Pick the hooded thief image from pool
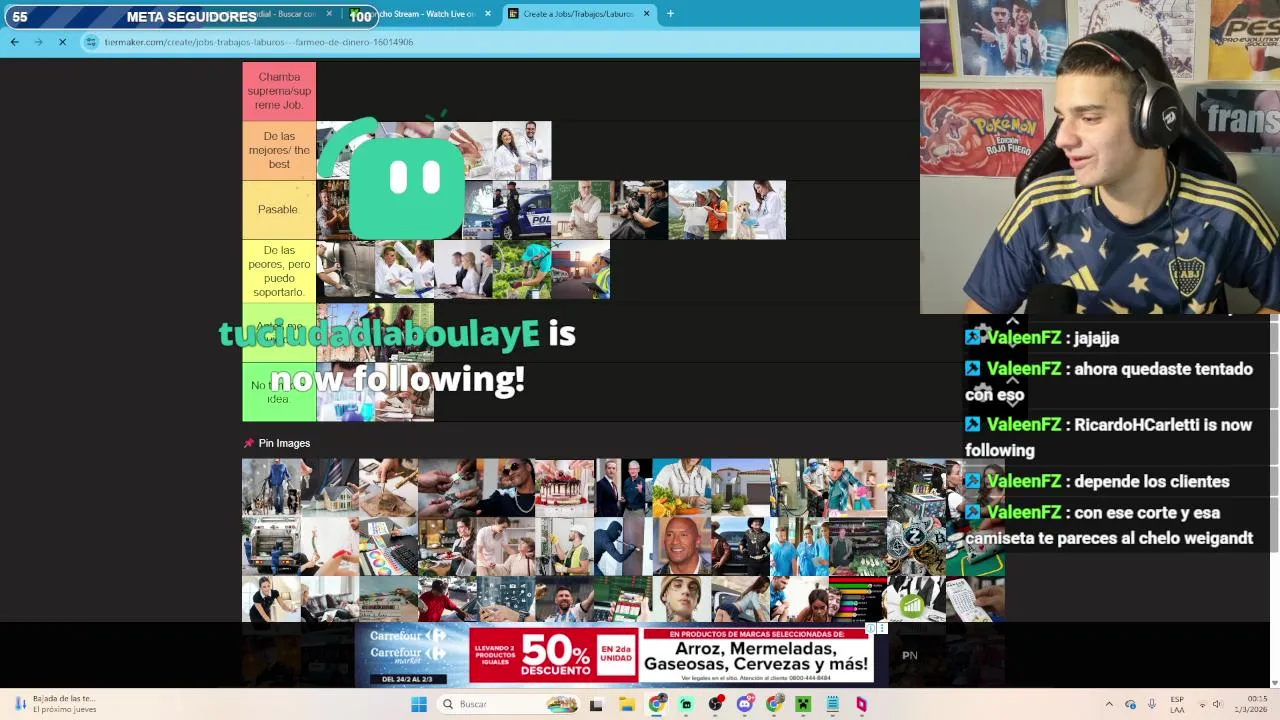 [x=623, y=546]
